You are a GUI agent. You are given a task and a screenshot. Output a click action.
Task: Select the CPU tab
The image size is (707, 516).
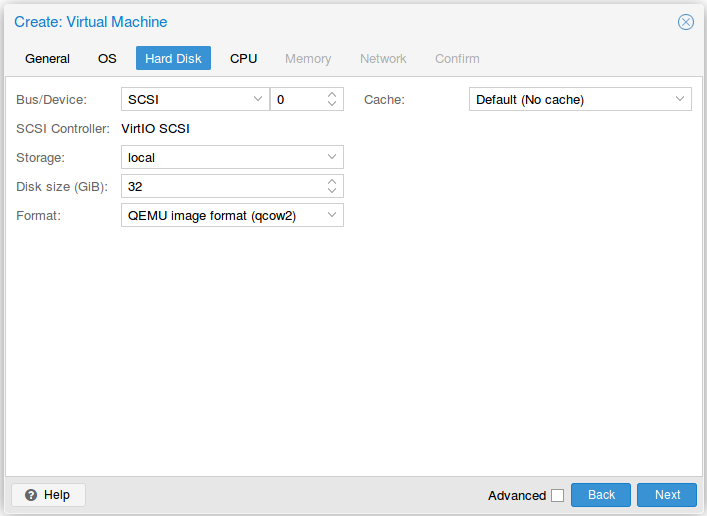coord(243,58)
